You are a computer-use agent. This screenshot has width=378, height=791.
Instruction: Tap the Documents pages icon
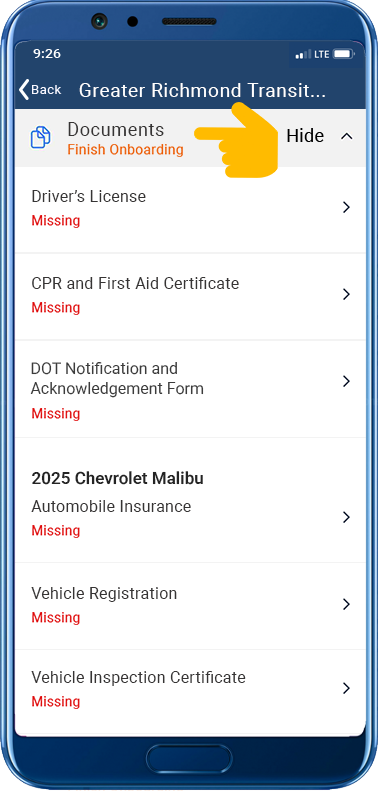40,137
